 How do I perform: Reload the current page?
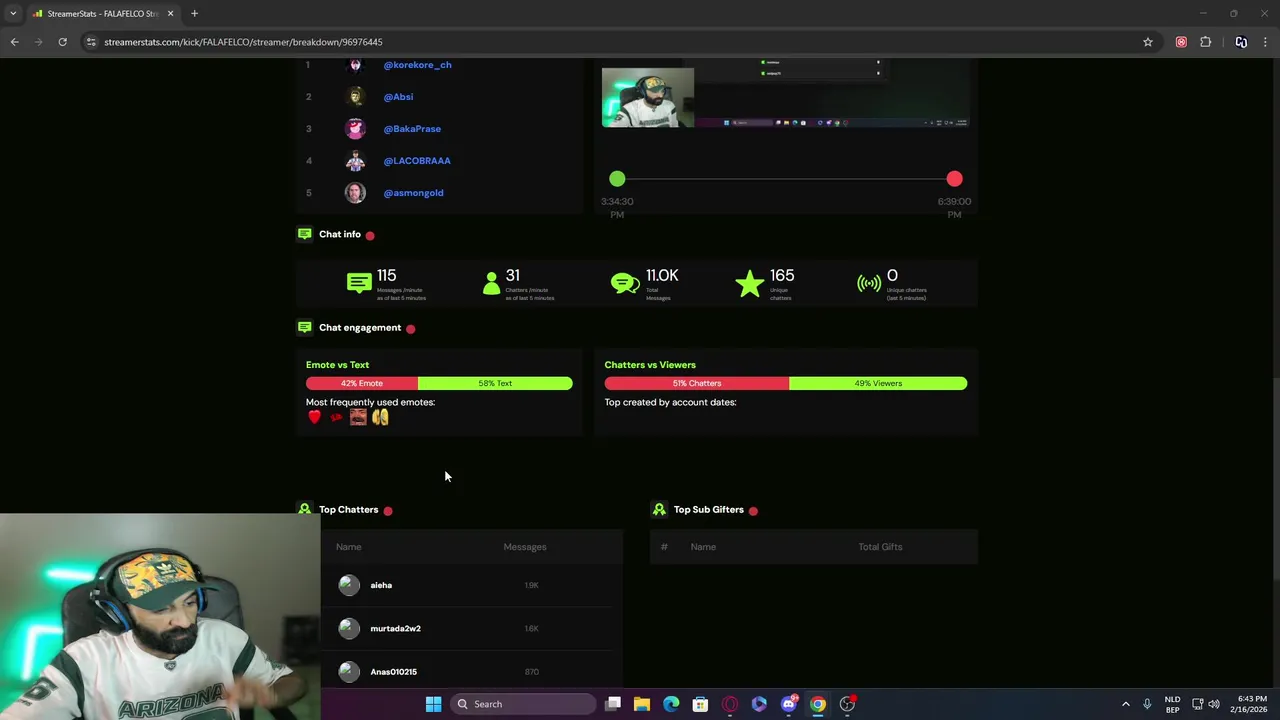coord(62,42)
